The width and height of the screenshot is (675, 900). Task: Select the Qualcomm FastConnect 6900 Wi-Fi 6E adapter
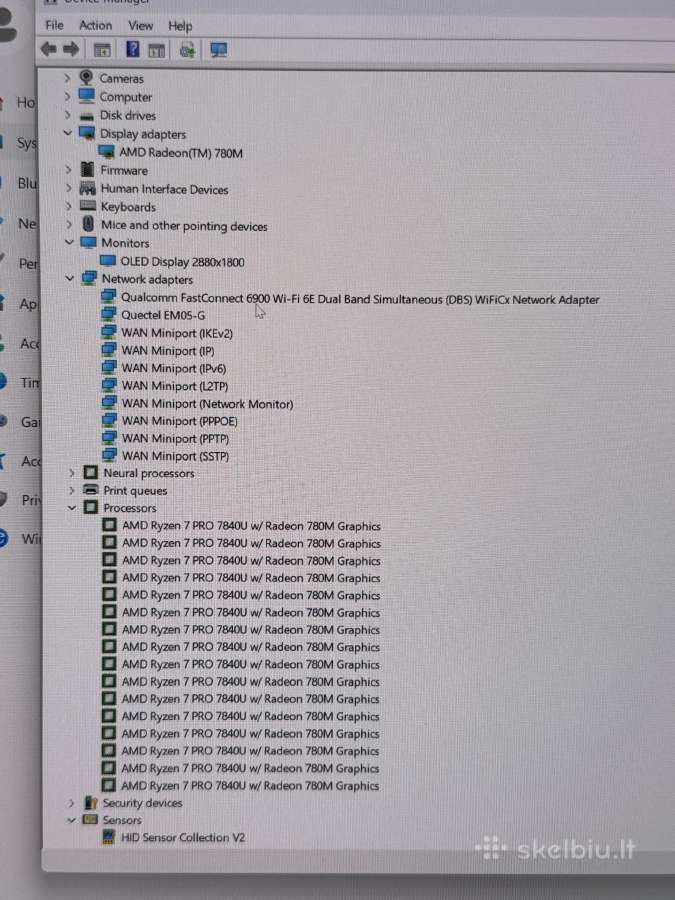(x=360, y=299)
